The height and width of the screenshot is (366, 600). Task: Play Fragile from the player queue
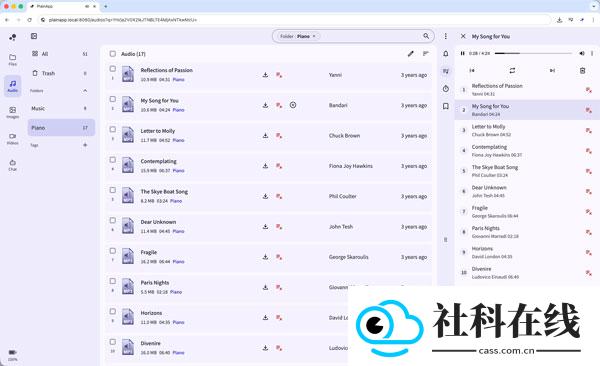527,212
